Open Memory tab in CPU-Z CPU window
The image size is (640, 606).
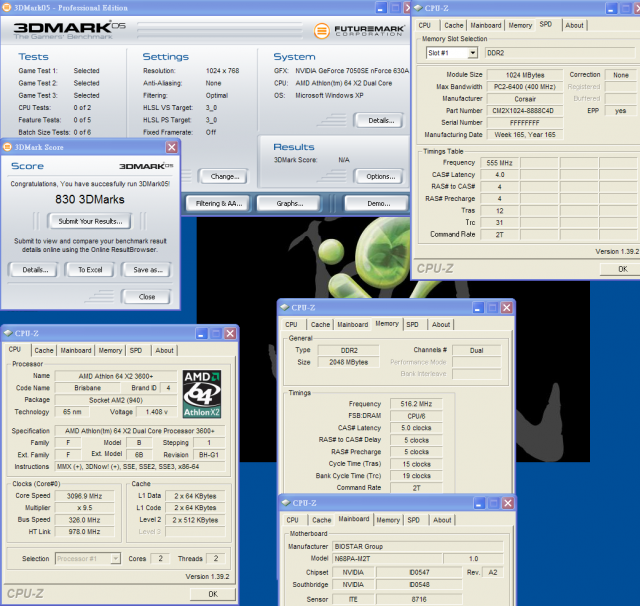coord(110,350)
